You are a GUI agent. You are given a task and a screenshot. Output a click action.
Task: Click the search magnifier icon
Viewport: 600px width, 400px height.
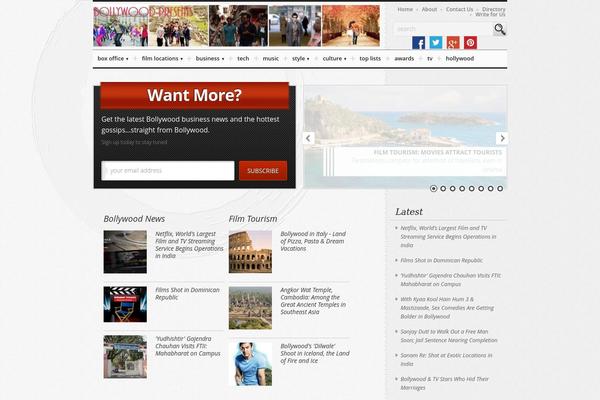[499, 29]
